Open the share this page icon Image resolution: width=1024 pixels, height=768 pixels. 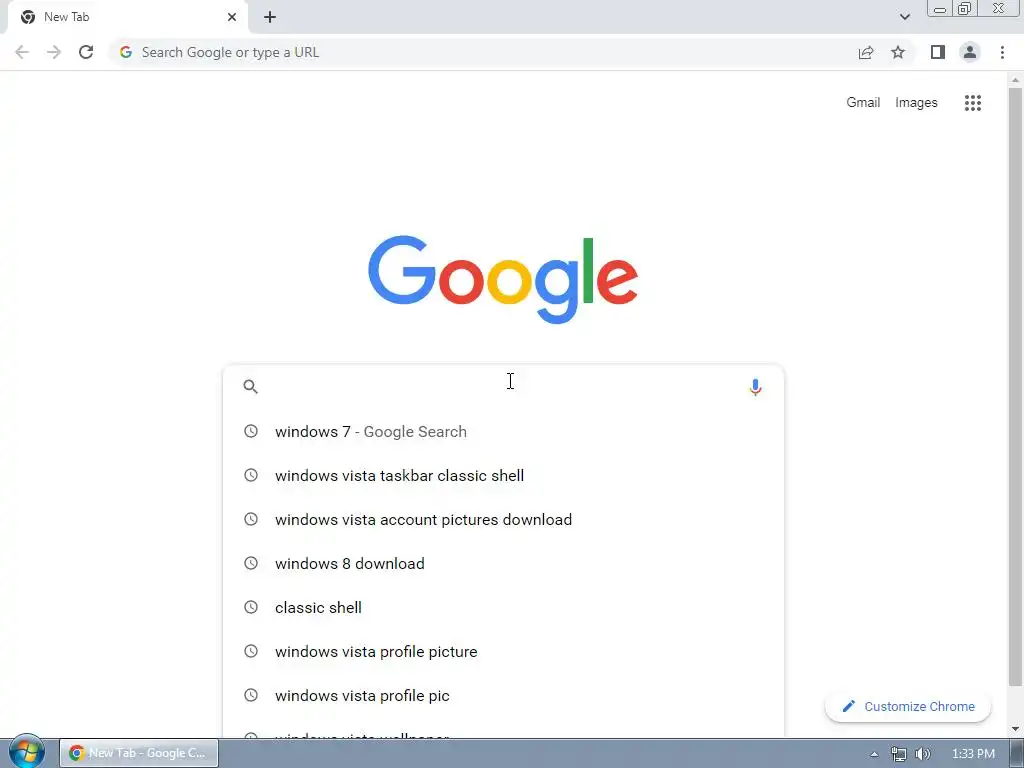point(866,52)
